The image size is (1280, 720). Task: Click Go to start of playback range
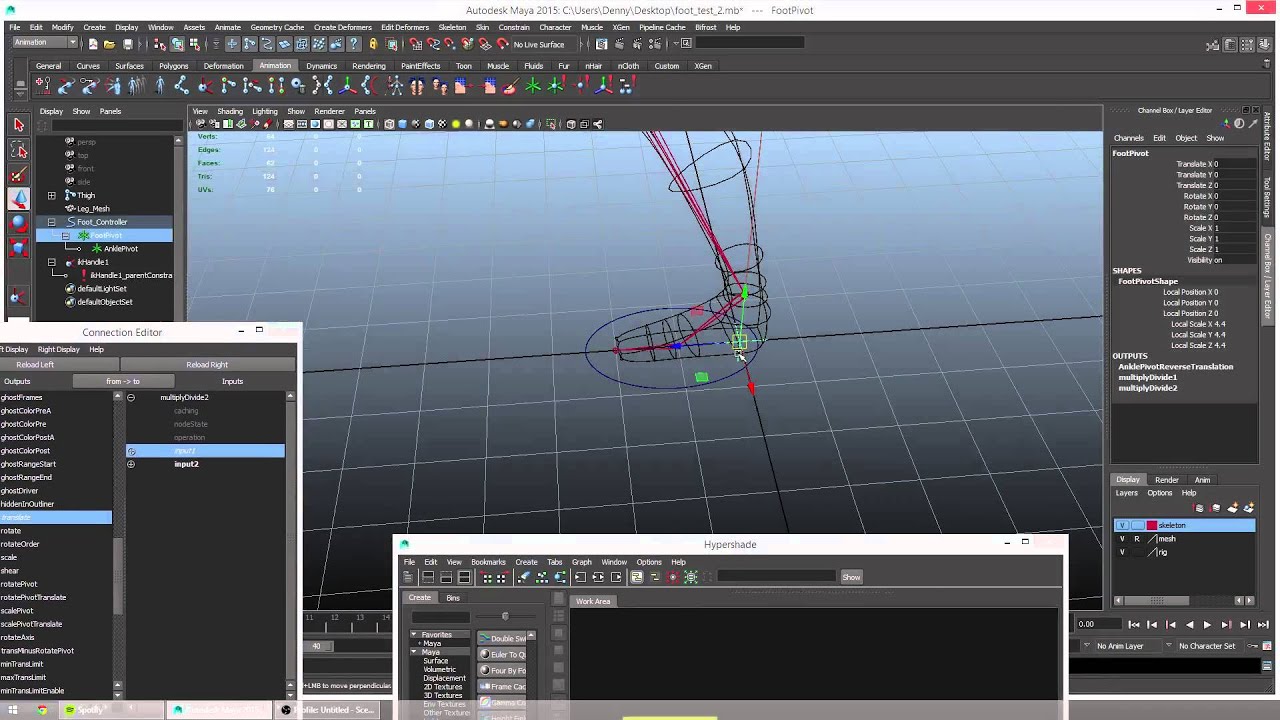coord(1133,625)
